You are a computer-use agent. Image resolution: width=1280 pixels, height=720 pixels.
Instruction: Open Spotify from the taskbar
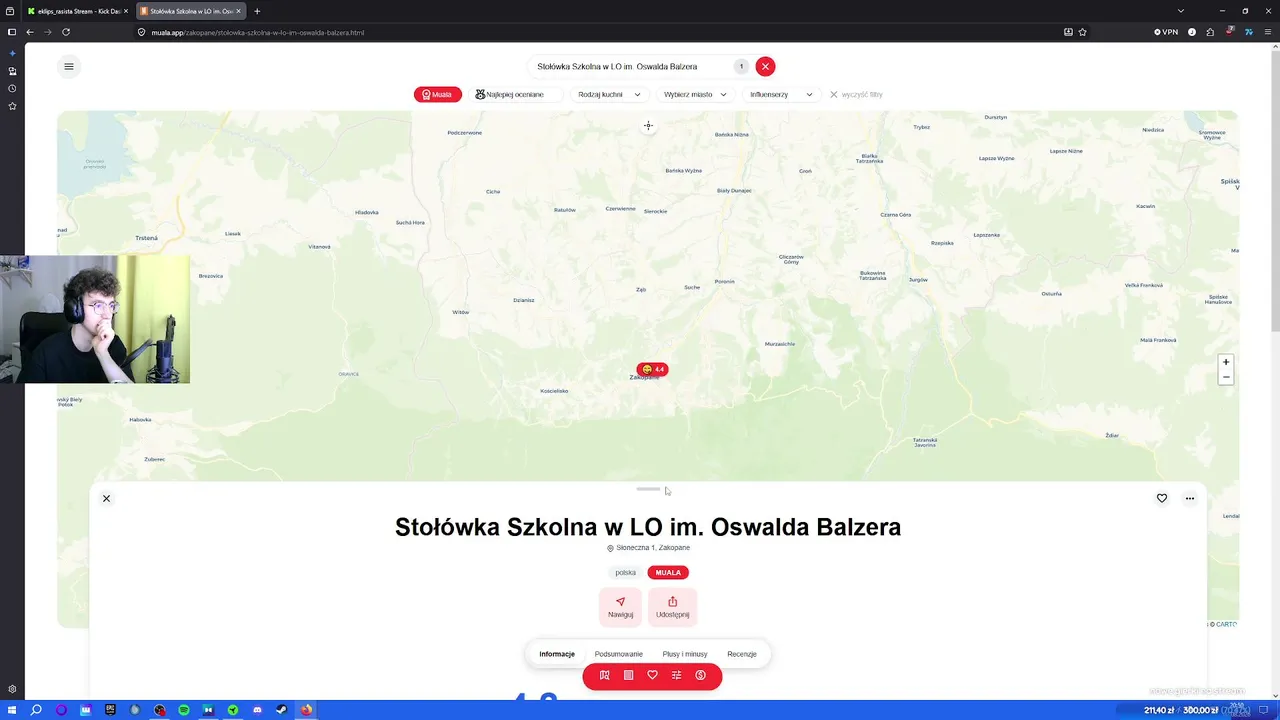pos(184,710)
